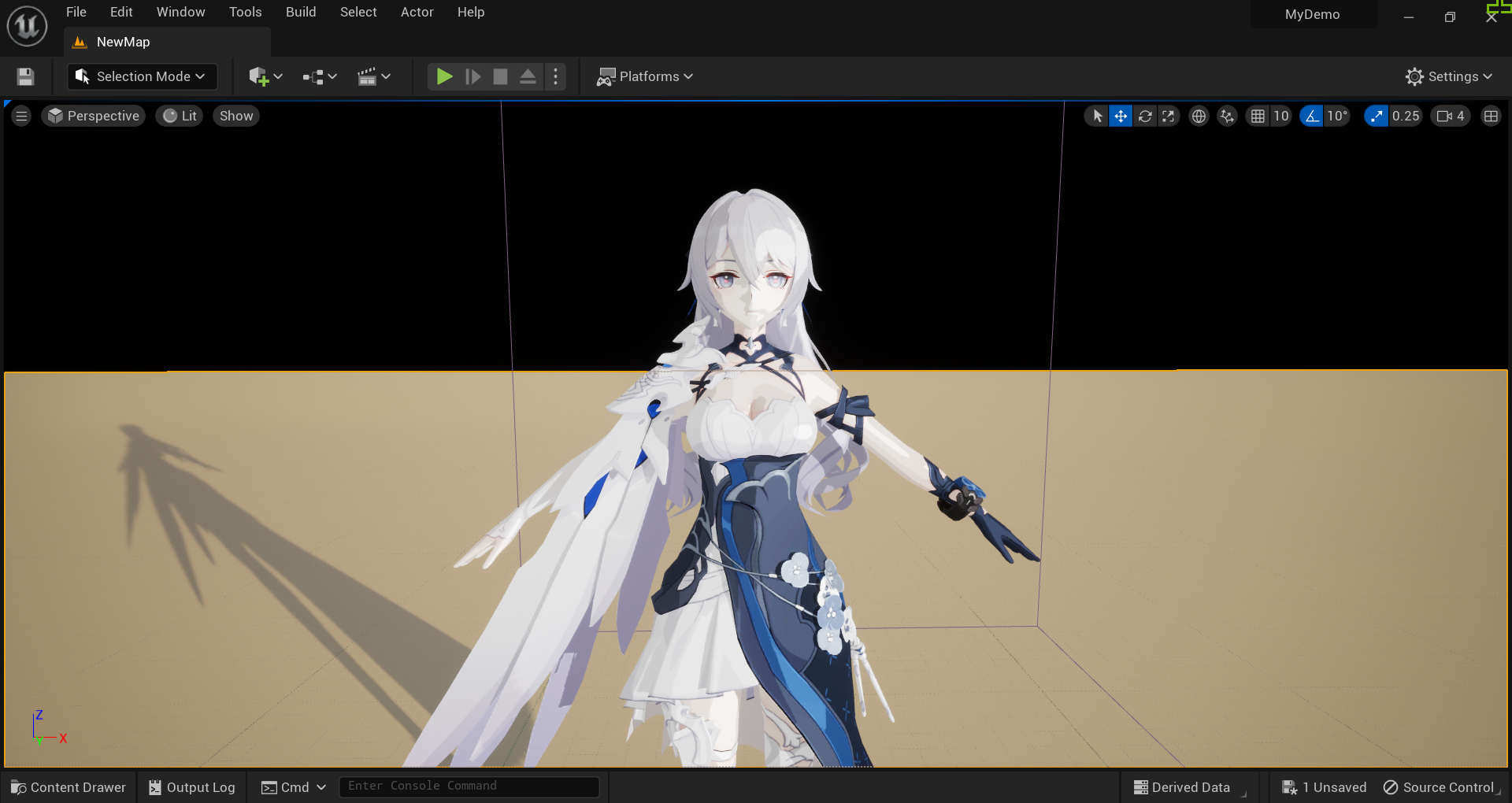Open the viewport hamburger options menu

[21, 116]
